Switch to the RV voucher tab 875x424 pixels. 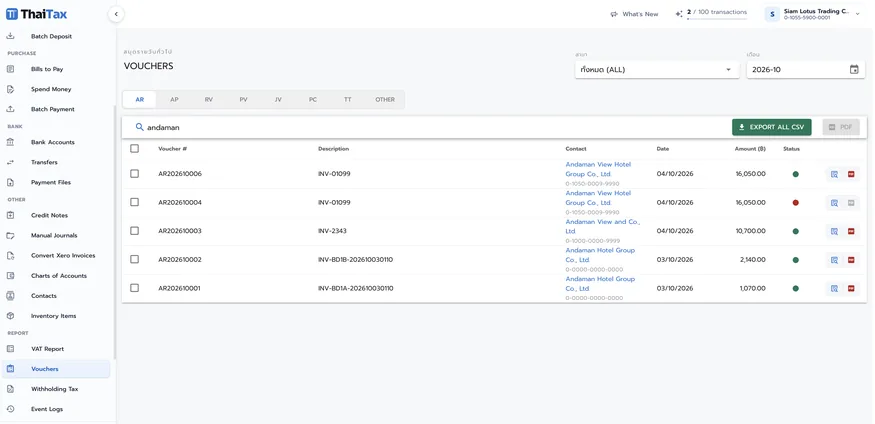pyautogui.click(x=209, y=99)
